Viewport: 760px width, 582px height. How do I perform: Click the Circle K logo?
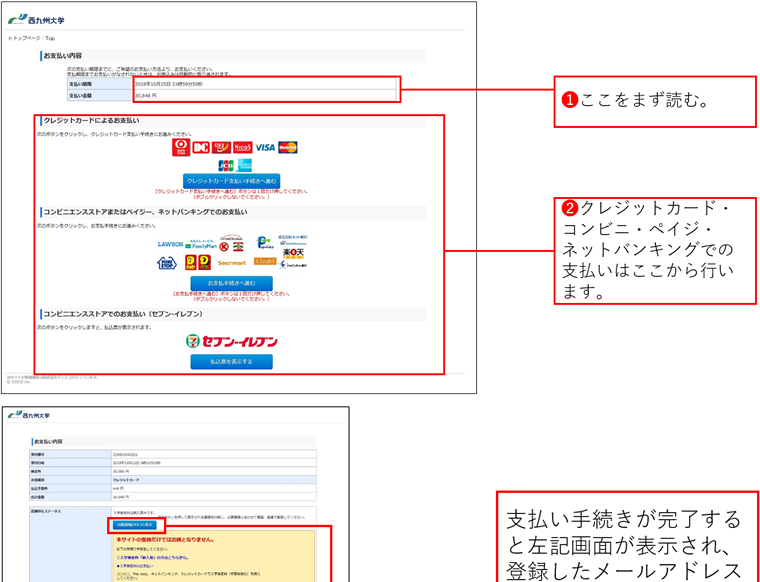(224, 247)
